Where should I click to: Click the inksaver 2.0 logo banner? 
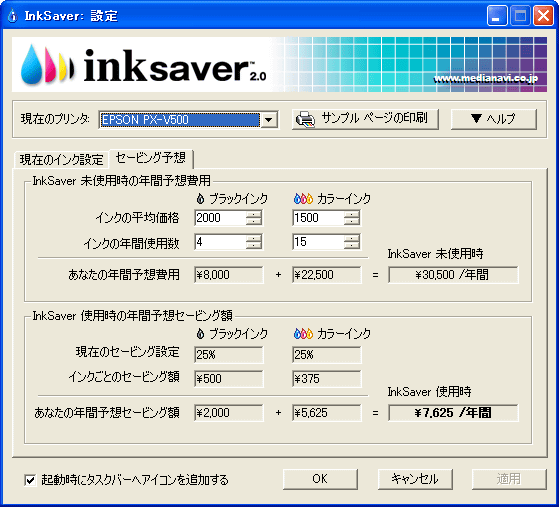click(x=280, y=65)
